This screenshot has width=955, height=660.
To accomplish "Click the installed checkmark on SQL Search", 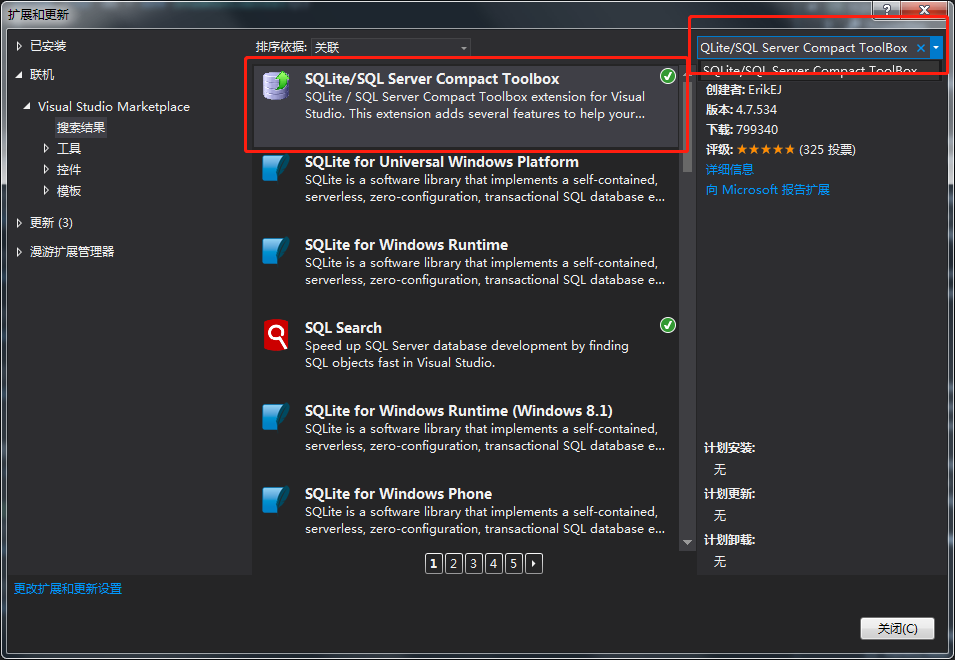I will tap(668, 325).
